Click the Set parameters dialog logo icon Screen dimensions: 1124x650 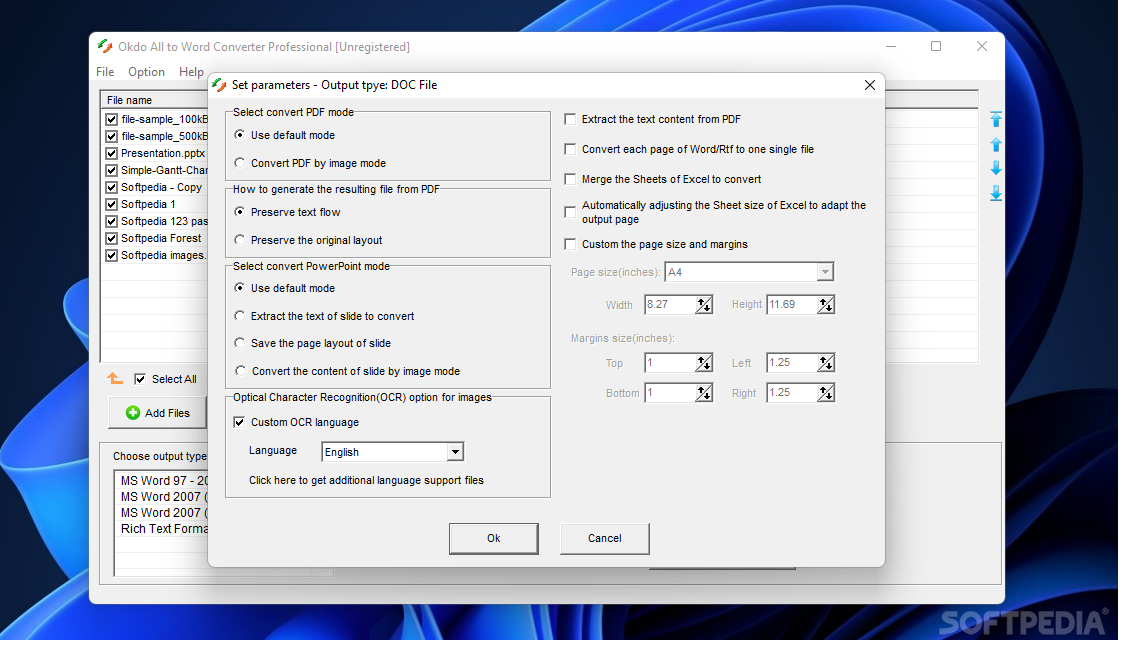pos(220,85)
